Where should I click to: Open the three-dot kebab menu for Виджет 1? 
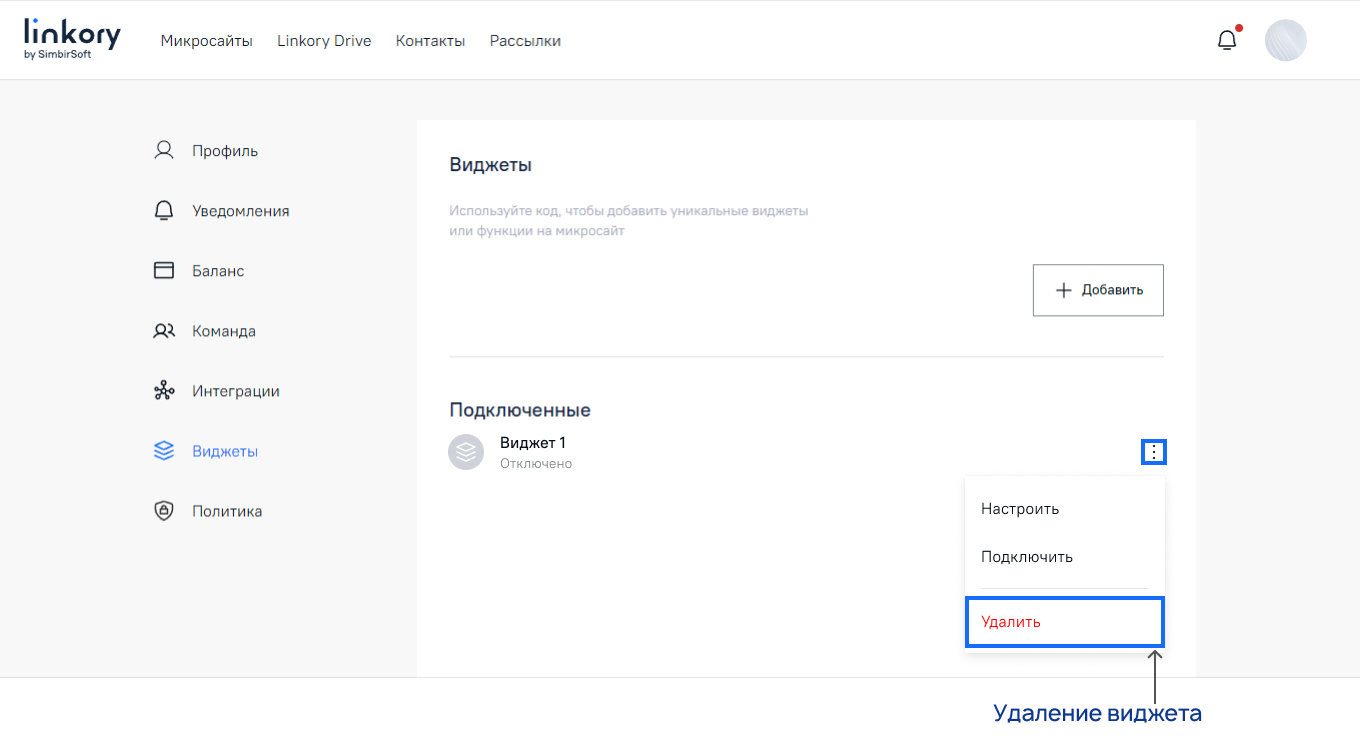pyautogui.click(x=1154, y=451)
